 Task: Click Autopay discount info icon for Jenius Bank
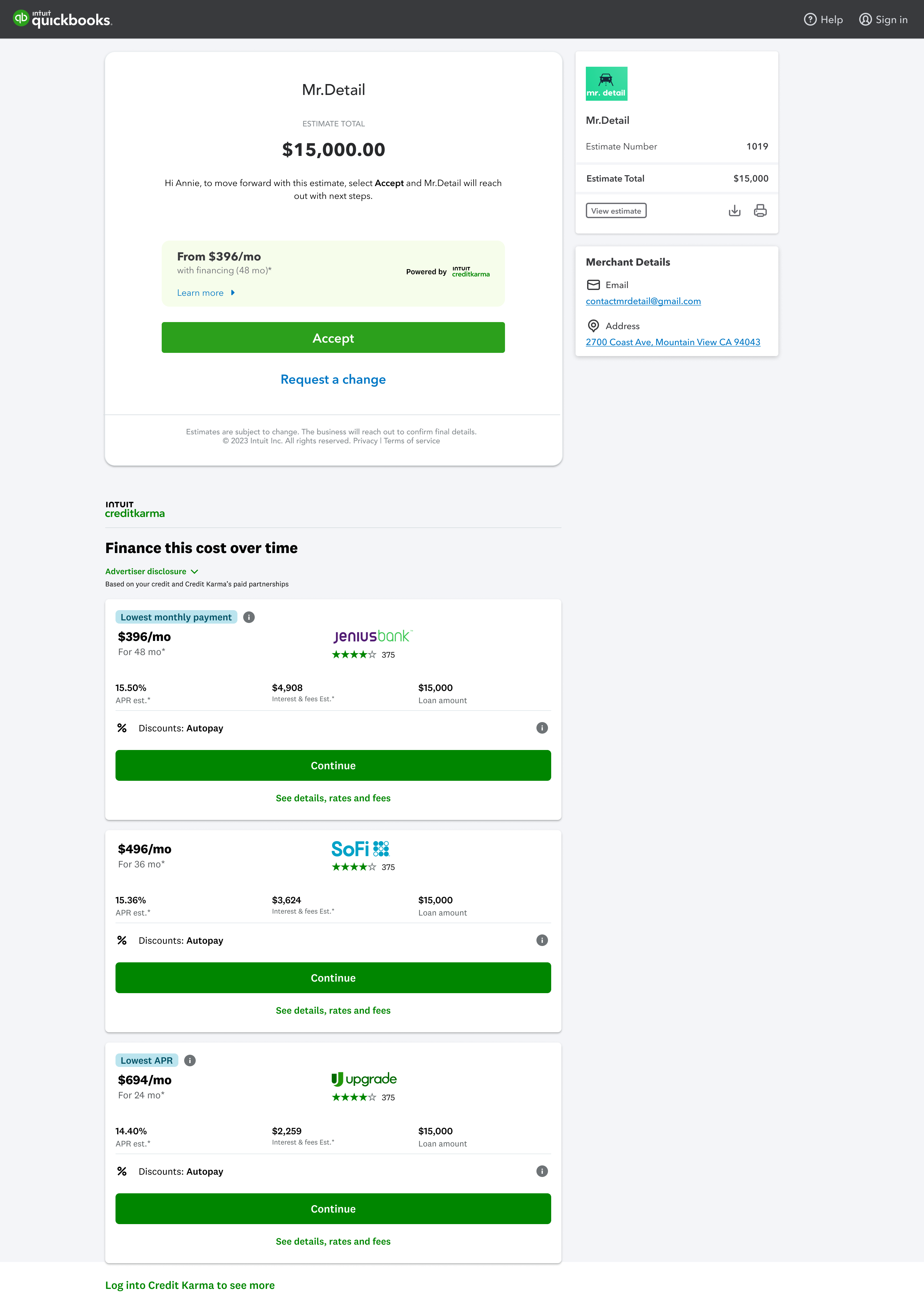[x=542, y=728]
